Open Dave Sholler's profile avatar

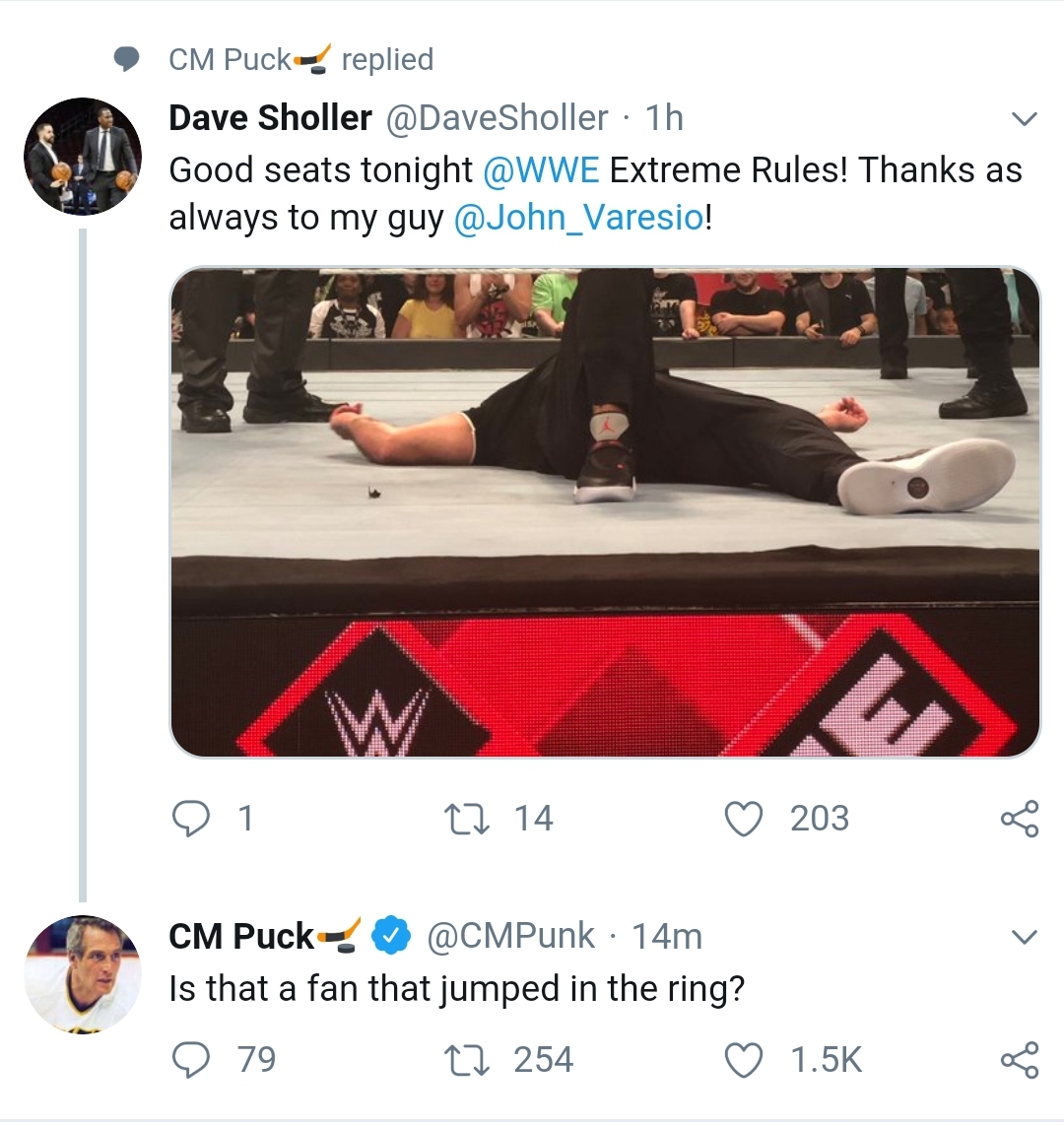[x=83, y=157]
